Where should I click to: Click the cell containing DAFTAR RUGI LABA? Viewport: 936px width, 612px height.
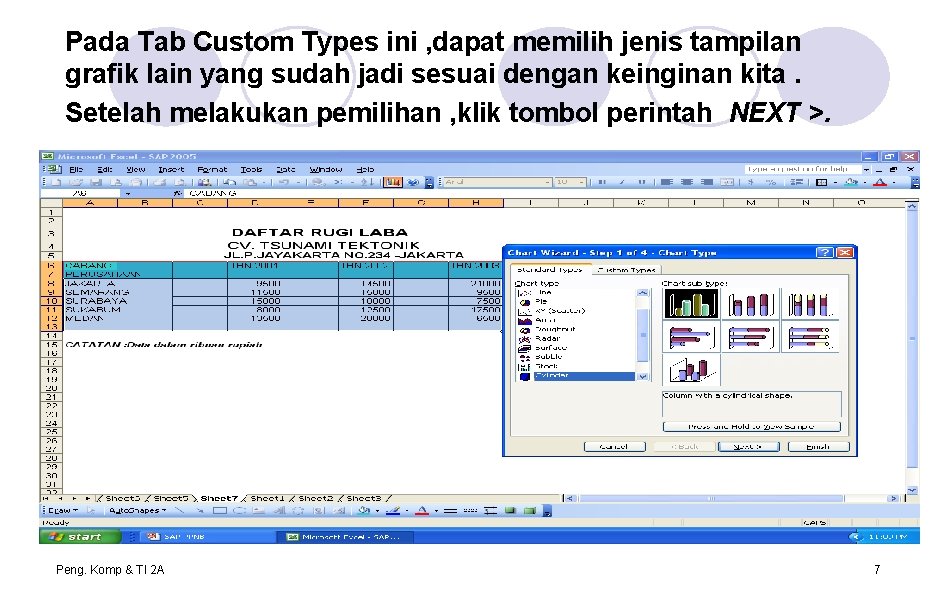pyautogui.click(x=319, y=232)
